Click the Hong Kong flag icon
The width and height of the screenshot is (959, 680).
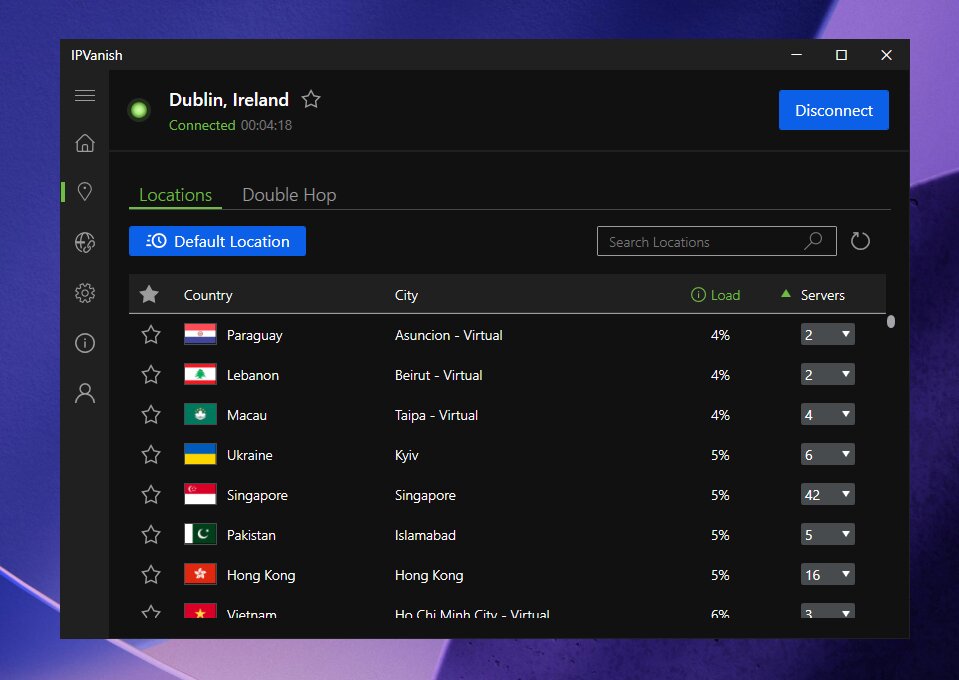200,574
